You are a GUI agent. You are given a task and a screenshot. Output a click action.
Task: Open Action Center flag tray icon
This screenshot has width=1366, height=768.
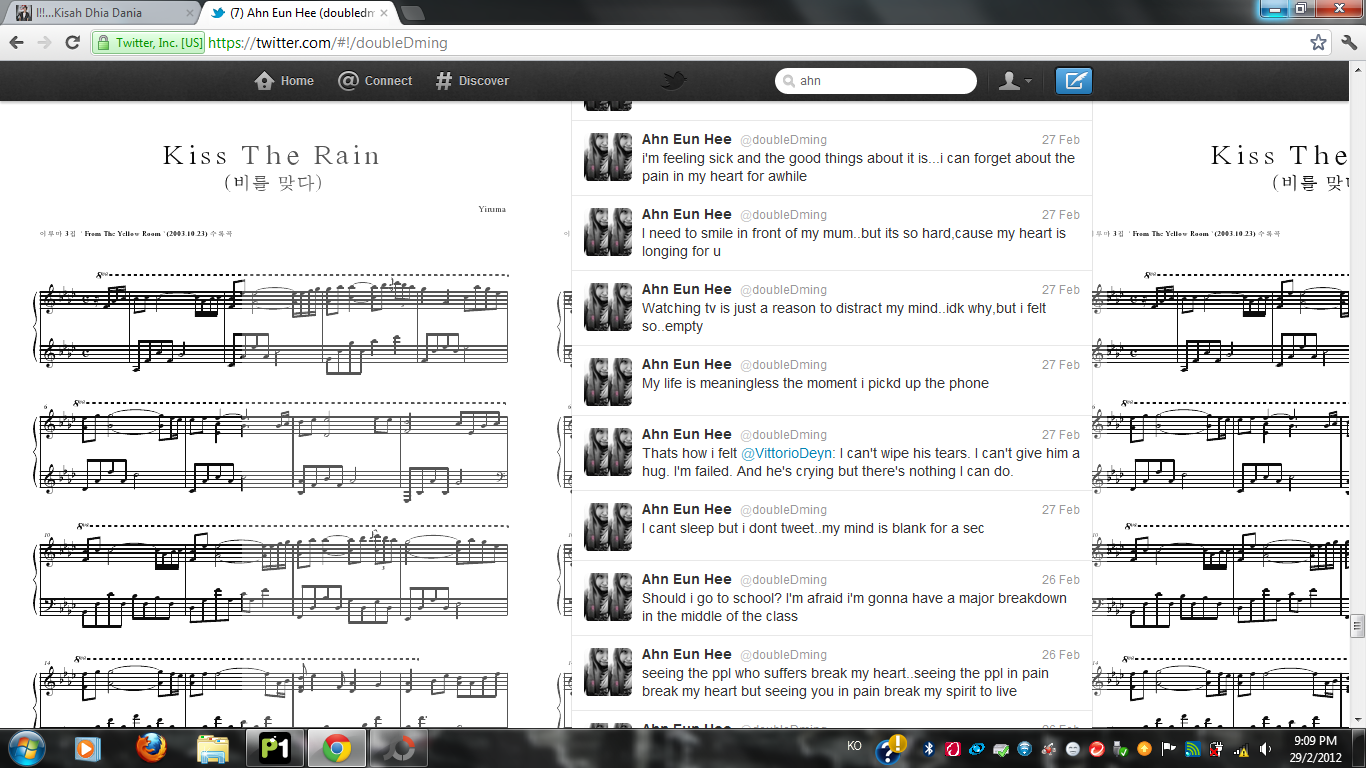[1168, 748]
